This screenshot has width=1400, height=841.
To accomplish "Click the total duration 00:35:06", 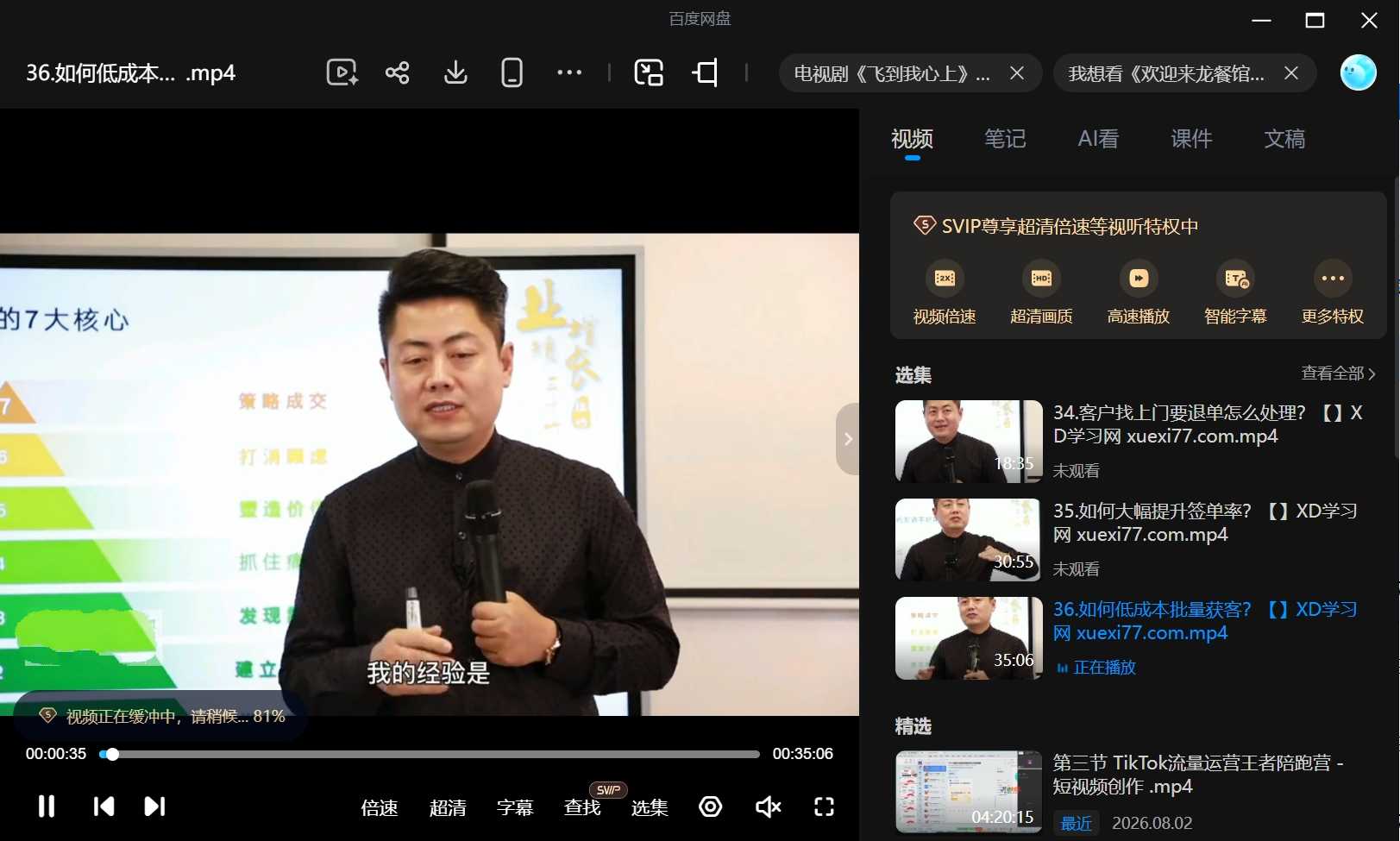I will coord(803,754).
